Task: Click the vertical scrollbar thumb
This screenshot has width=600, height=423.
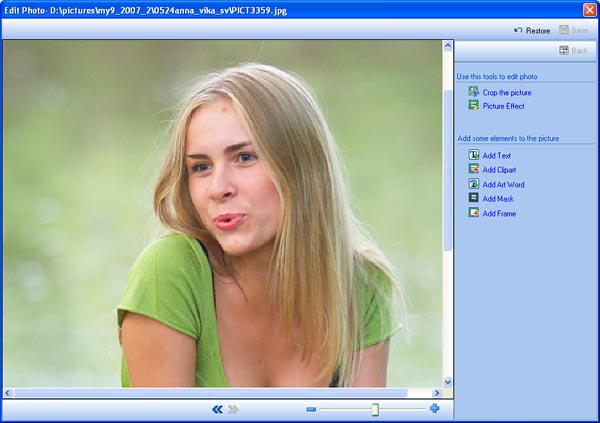Action: pos(447,170)
